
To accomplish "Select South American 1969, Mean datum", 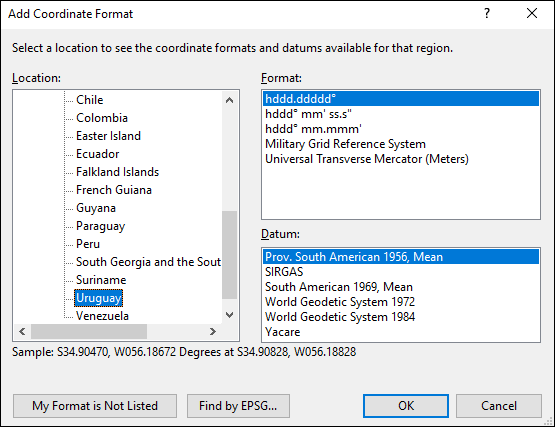I will [x=401, y=287].
